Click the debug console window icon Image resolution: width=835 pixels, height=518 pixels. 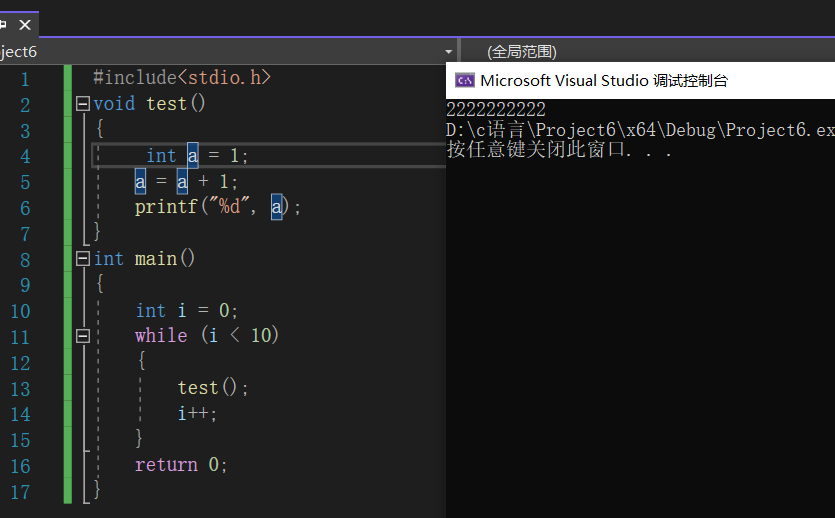point(464,80)
